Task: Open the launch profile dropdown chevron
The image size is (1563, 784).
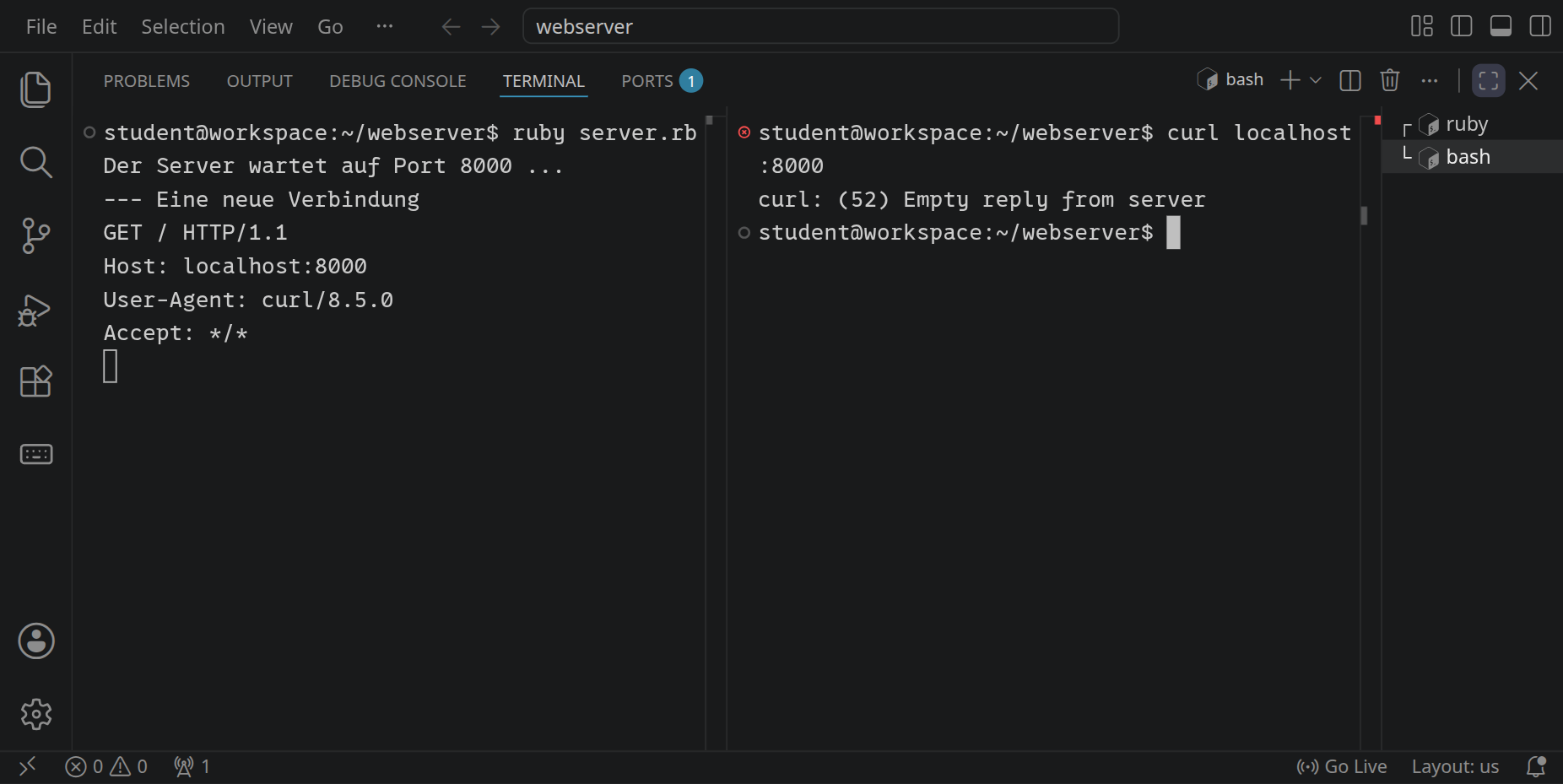Action: tap(1315, 80)
